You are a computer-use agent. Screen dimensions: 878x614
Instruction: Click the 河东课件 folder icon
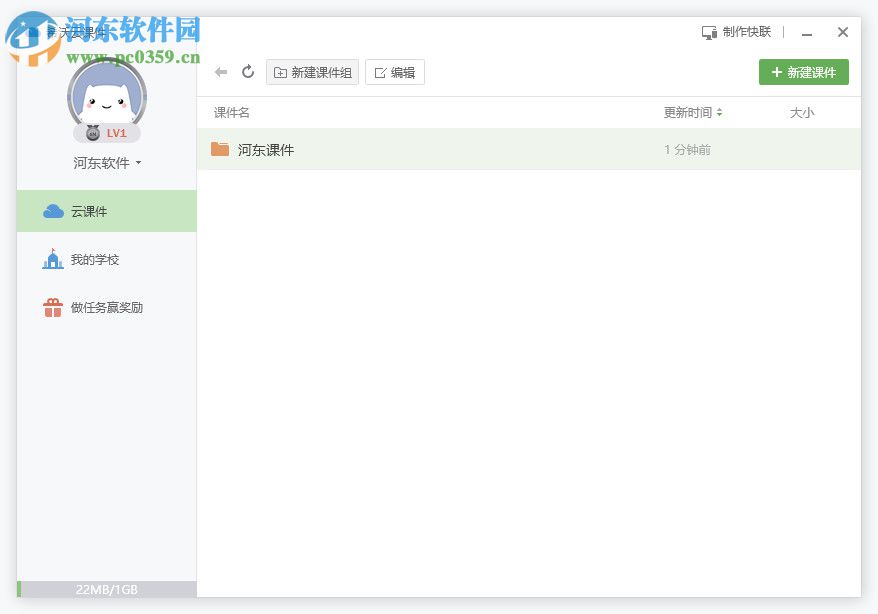pyautogui.click(x=219, y=148)
